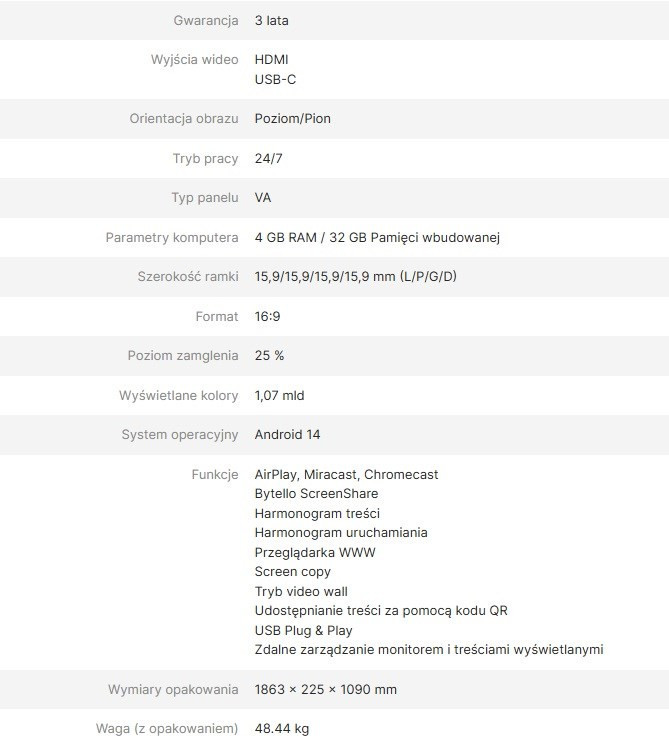669x745 pixels.
Task: Click the Szerokość ramki label
Action: coord(188,277)
